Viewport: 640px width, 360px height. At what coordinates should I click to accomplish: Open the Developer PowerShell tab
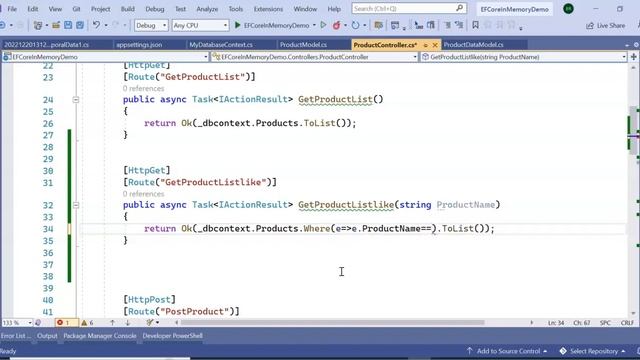pyautogui.click(x=172, y=336)
